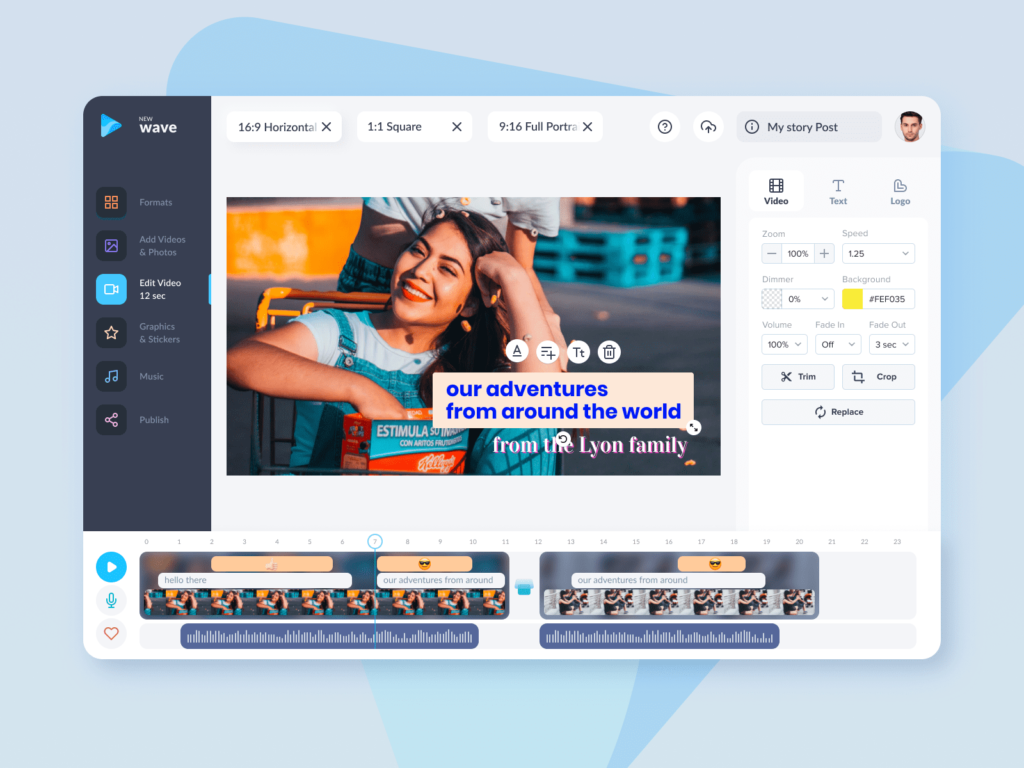The height and width of the screenshot is (768, 1024).
Task: Select 'our adventures from around' in second video
Action: (667, 580)
